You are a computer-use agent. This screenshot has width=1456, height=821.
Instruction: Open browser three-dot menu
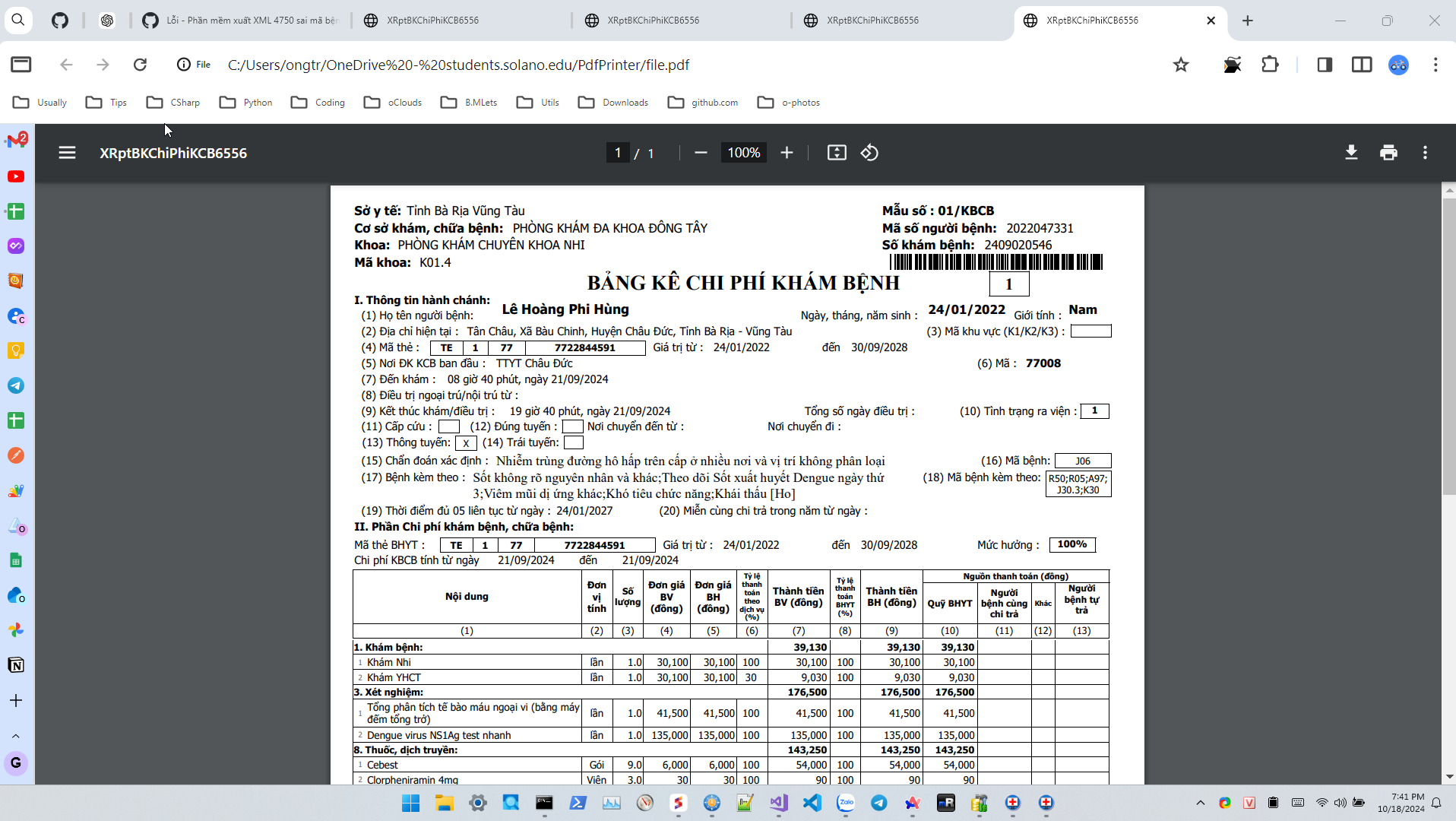[x=1435, y=65]
